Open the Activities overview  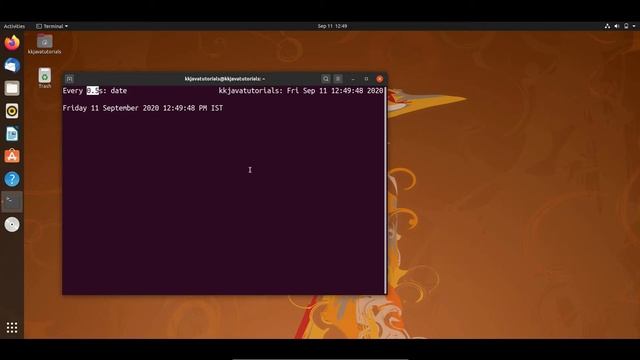click(14, 26)
